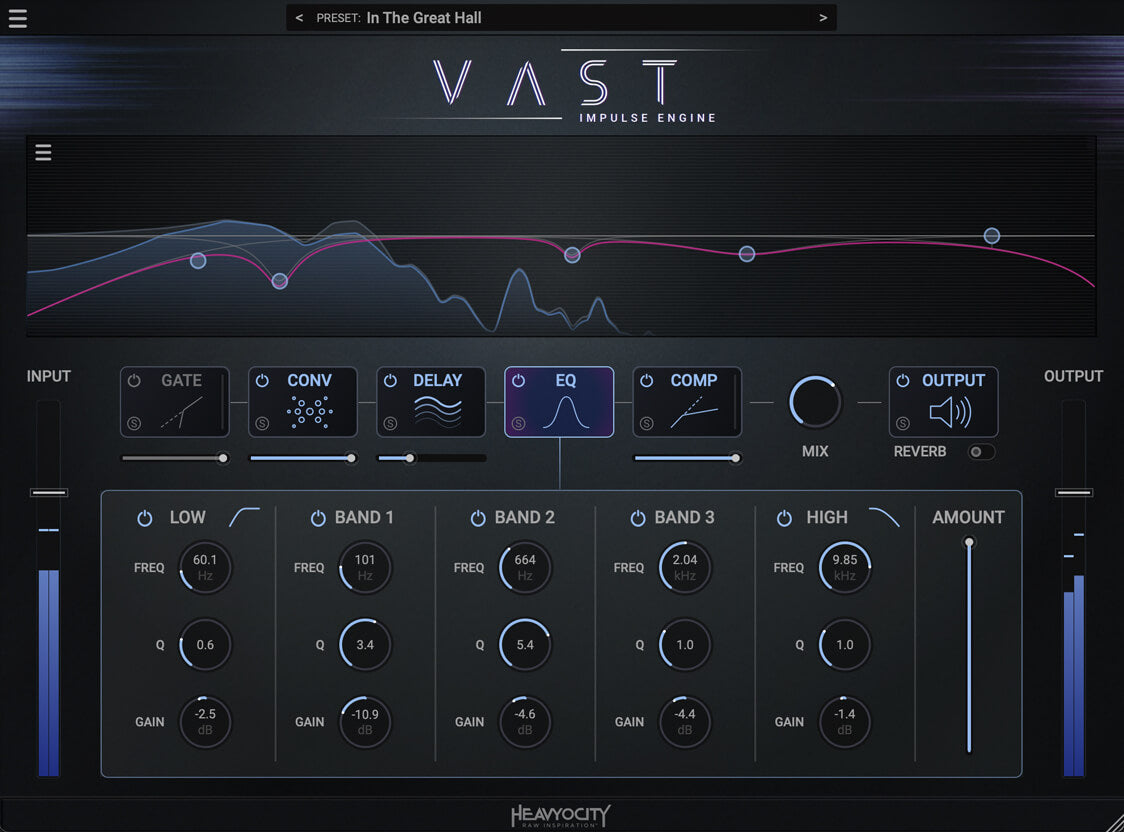1124x832 pixels.
Task: Click the Output module solo icon
Action: point(903,424)
